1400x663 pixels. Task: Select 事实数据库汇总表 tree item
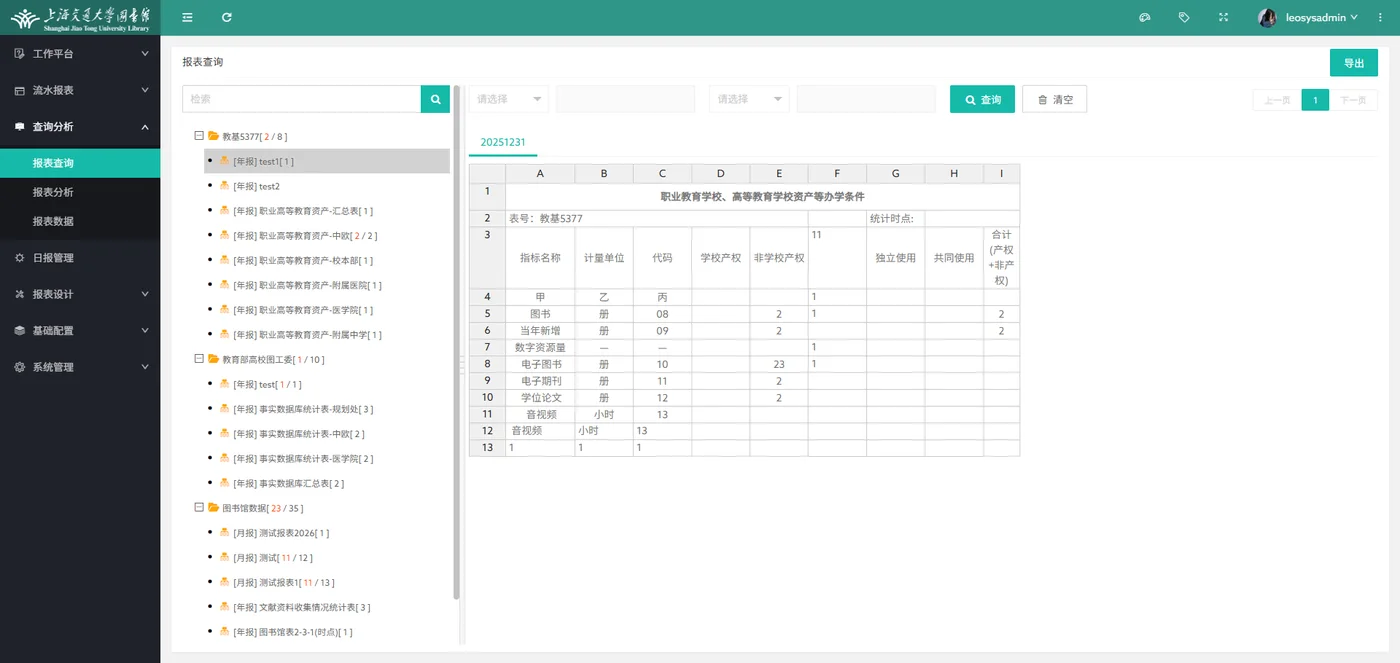coord(289,483)
